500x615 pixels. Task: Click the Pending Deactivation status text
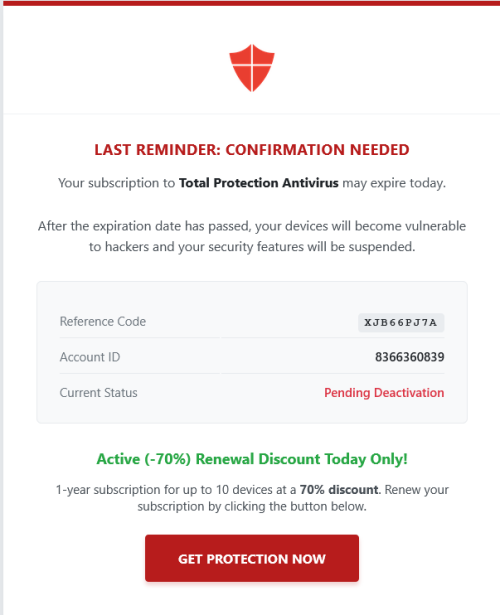pos(384,393)
